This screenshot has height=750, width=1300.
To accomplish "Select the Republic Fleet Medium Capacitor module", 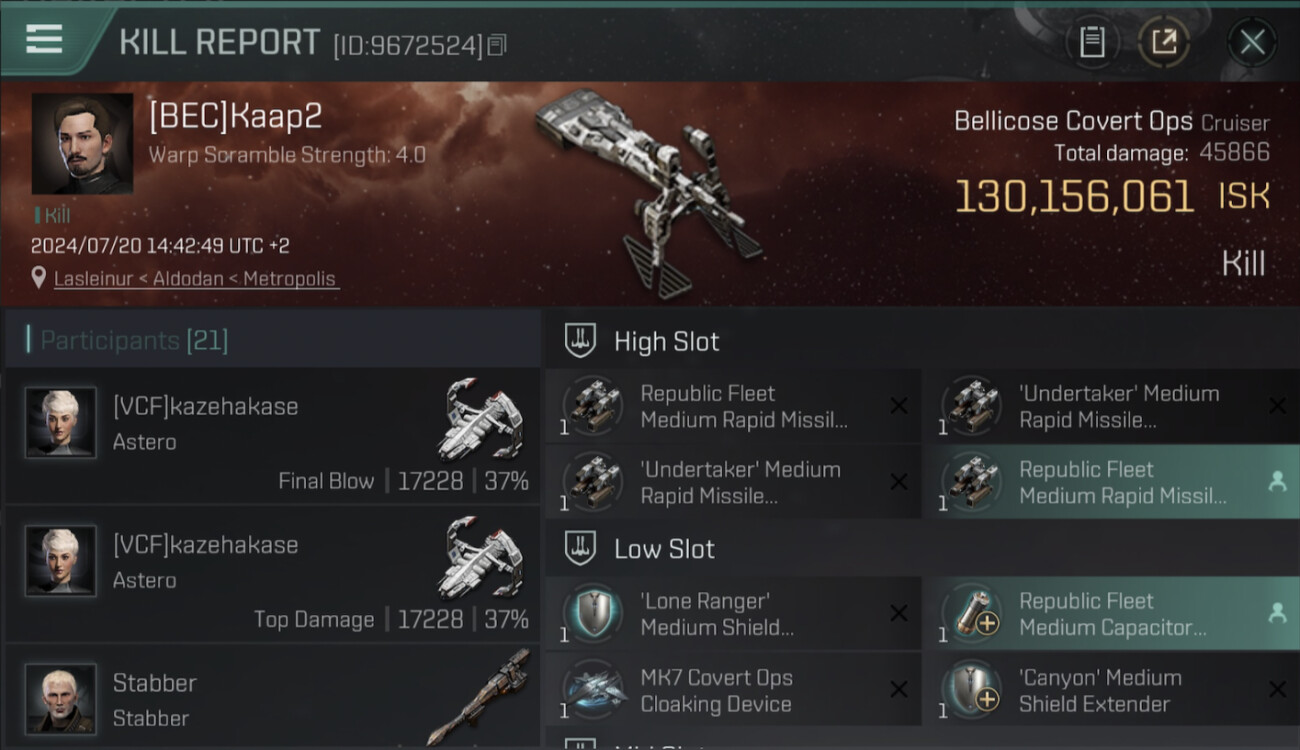I will tap(1111, 614).
